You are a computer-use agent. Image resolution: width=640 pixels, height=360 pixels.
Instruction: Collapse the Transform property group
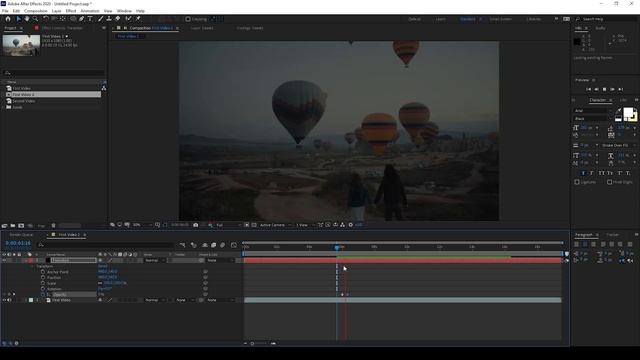[32, 266]
